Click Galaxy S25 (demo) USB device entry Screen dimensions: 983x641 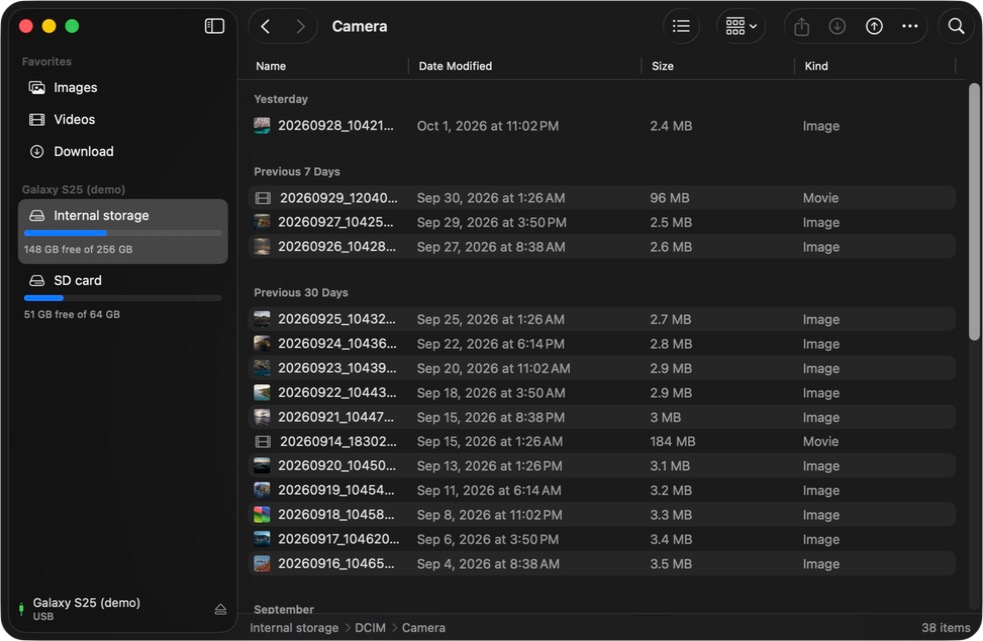coord(87,608)
